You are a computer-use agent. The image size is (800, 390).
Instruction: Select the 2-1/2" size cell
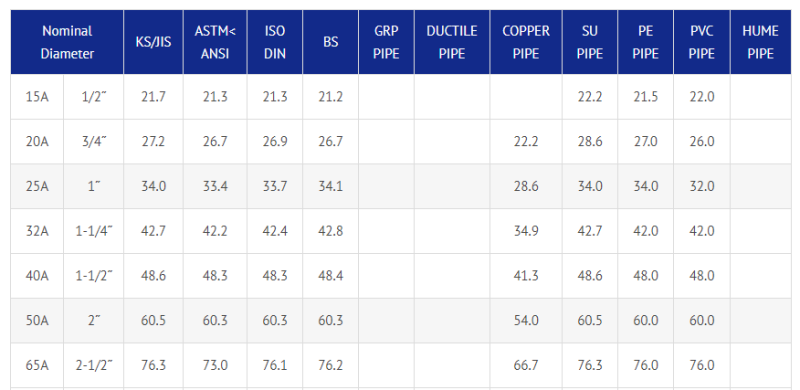point(94,365)
